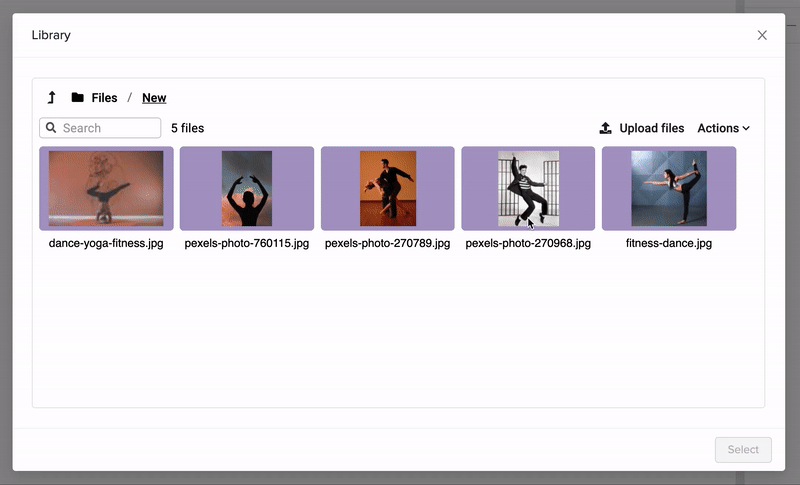This screenshot has width=800, height=485.
Task: Select the fitness-dance.jpg thumbnail
Action: click(669, 188)
